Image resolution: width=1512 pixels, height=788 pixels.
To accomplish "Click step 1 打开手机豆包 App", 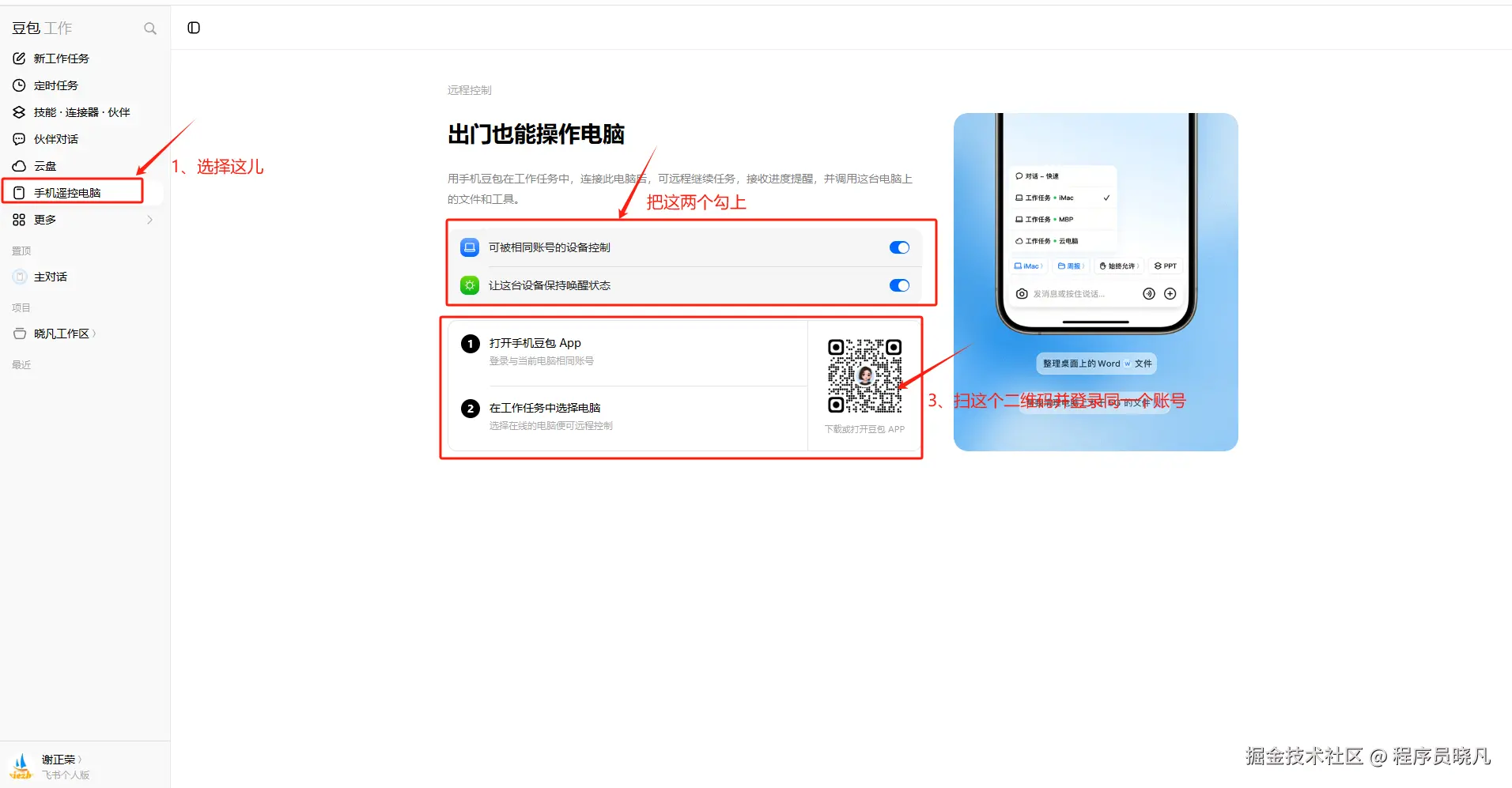I will tap(535, 343).
